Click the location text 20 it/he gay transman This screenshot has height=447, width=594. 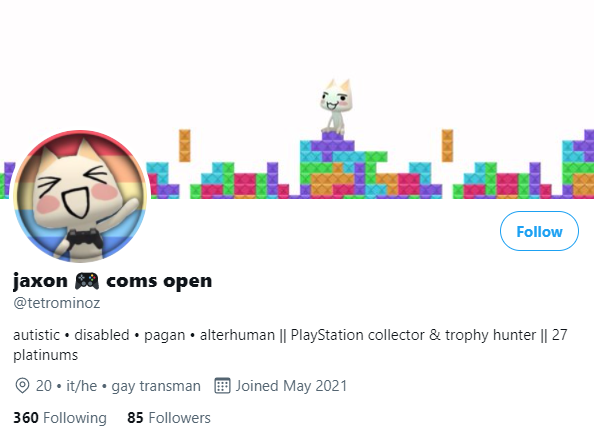coord(118,386)
